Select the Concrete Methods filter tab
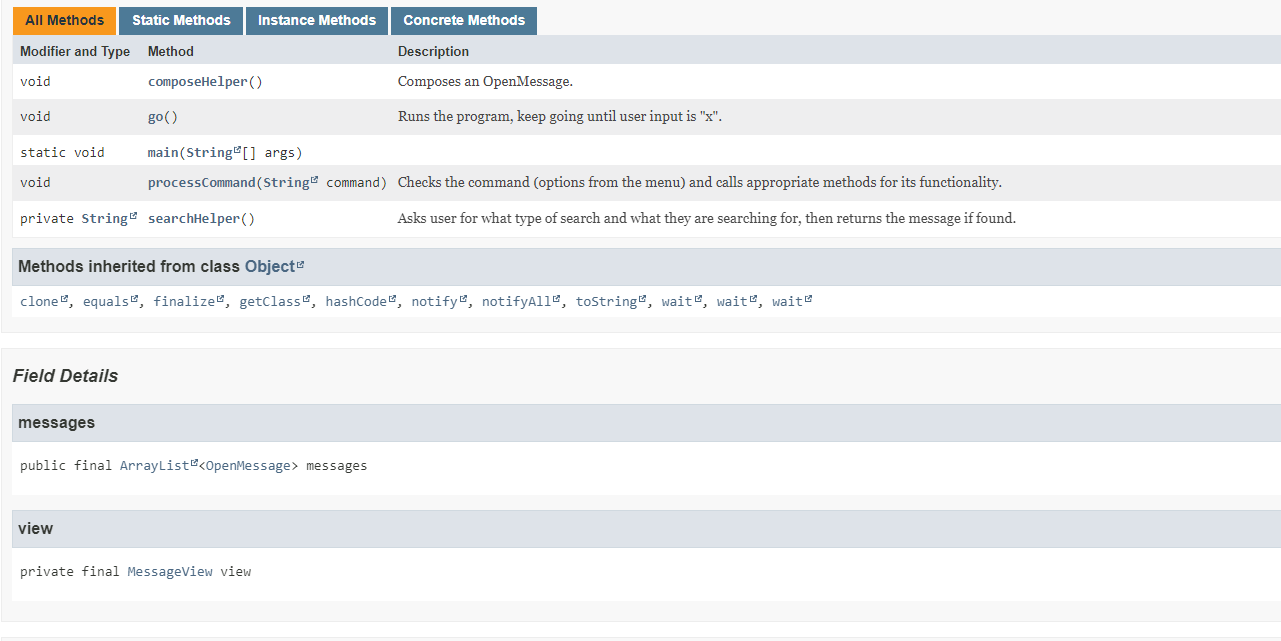 463,20
